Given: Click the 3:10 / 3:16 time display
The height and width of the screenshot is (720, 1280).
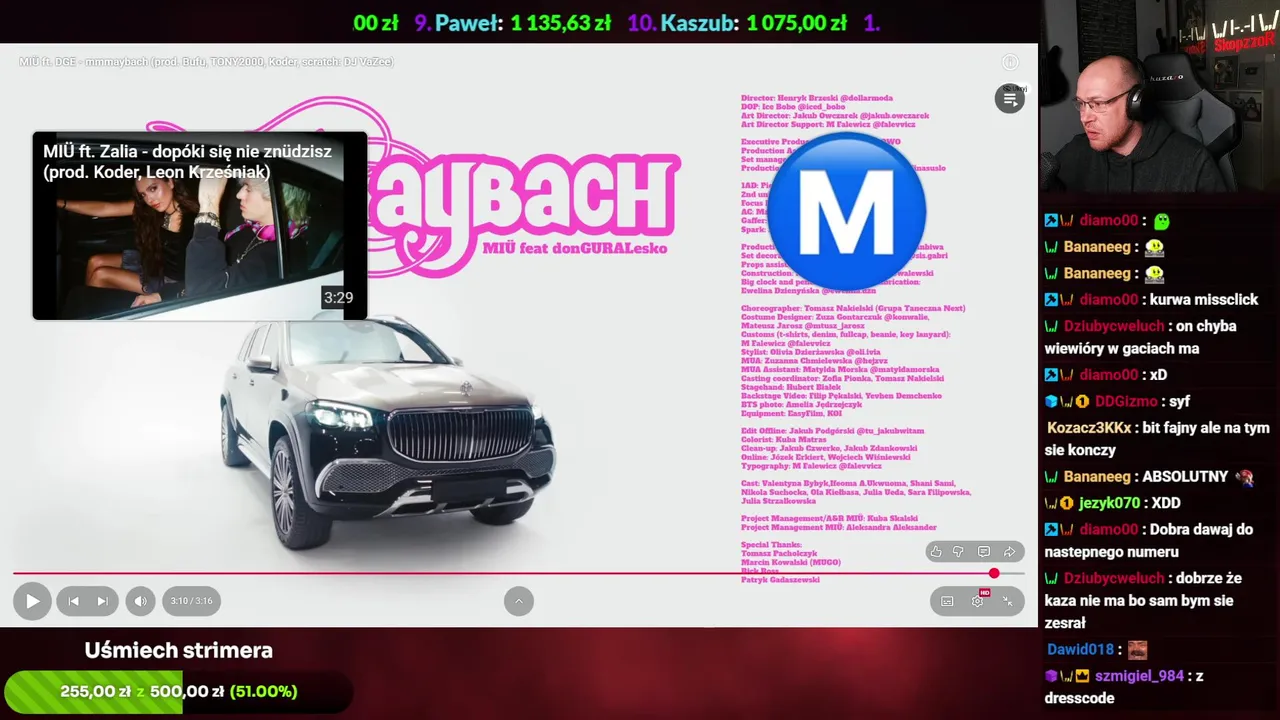Looking at the screenshot, I should click(192, 601).
